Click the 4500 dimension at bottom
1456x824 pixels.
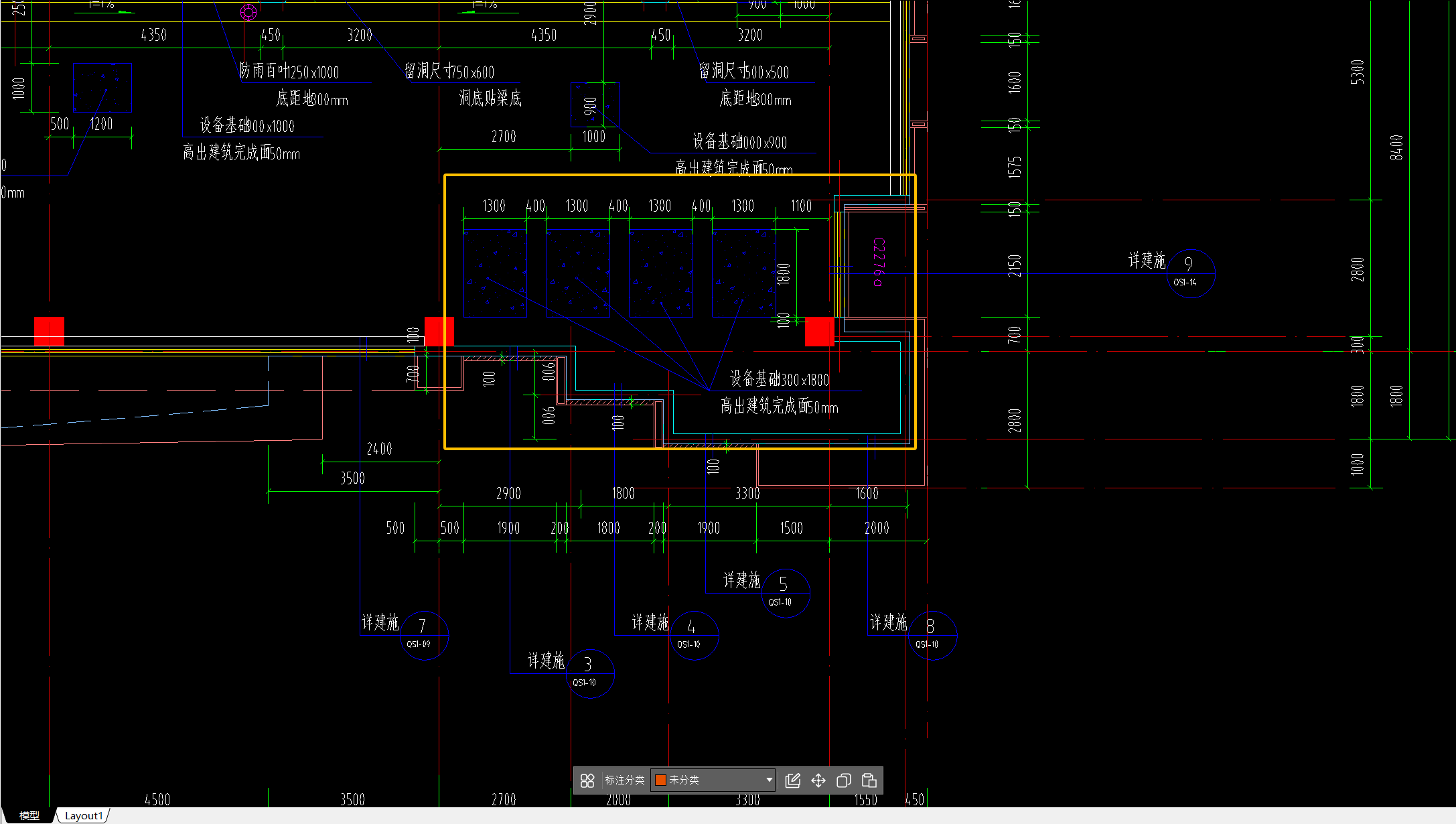click(x=157, y=799)
